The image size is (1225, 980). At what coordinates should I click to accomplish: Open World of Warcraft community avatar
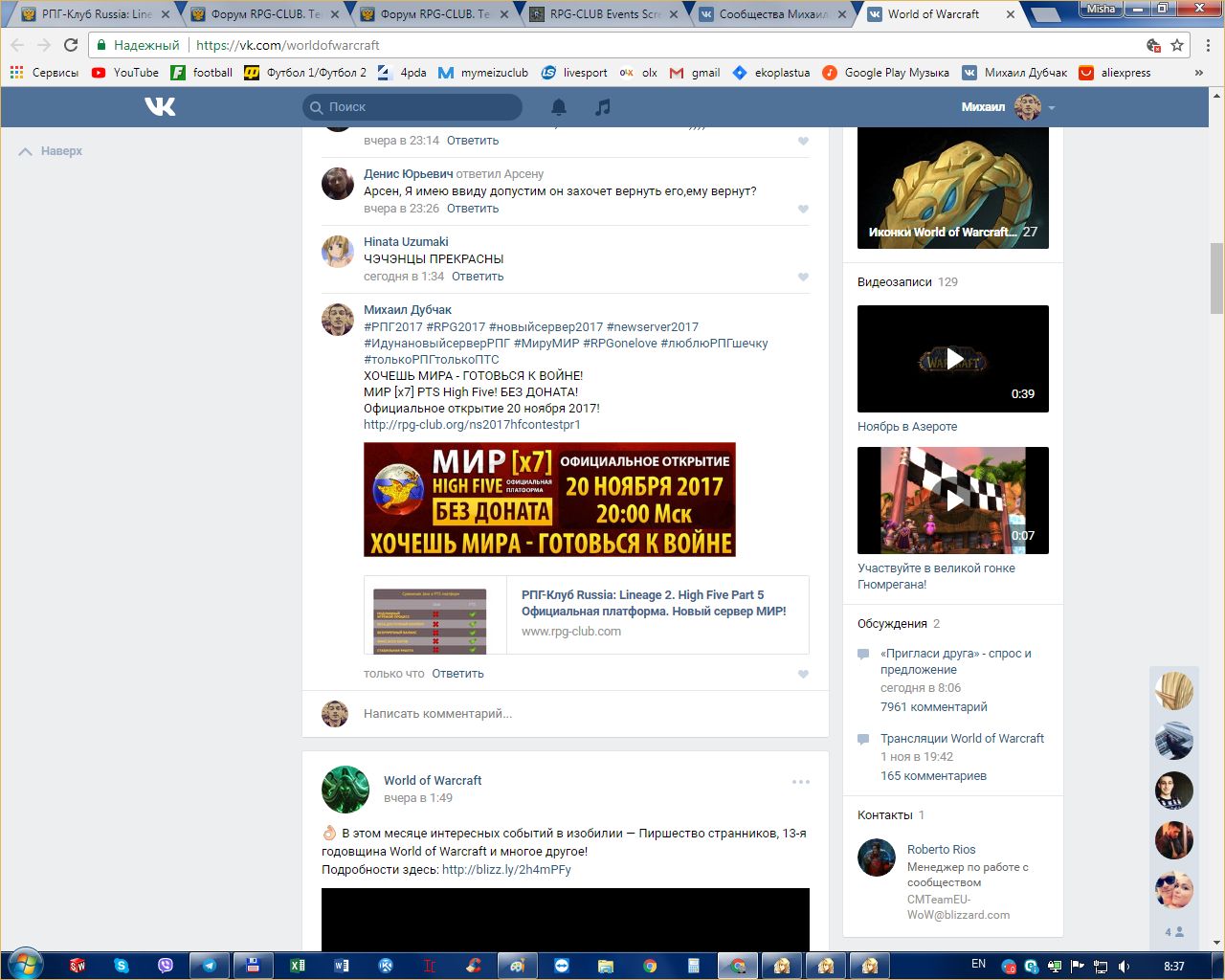tap(345, 790)
